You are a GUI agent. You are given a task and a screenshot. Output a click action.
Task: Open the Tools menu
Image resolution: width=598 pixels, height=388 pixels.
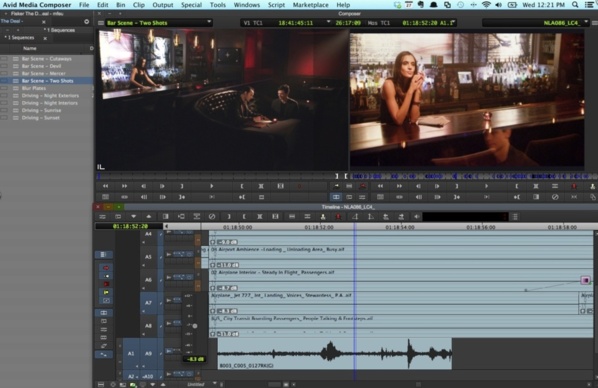217,5
